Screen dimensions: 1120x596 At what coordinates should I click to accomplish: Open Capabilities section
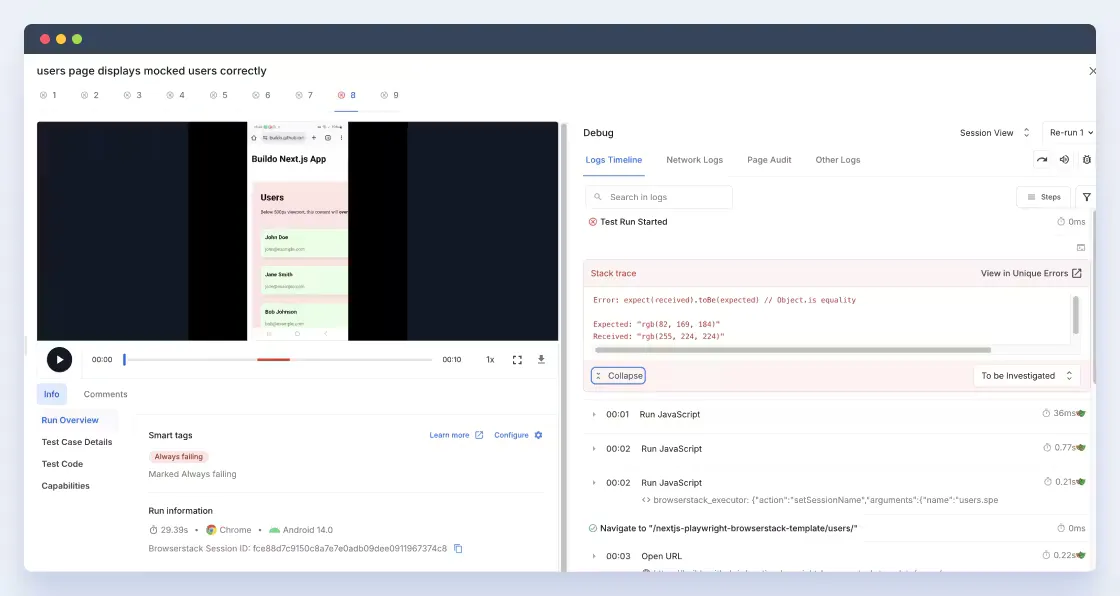[x=66, y=486]
